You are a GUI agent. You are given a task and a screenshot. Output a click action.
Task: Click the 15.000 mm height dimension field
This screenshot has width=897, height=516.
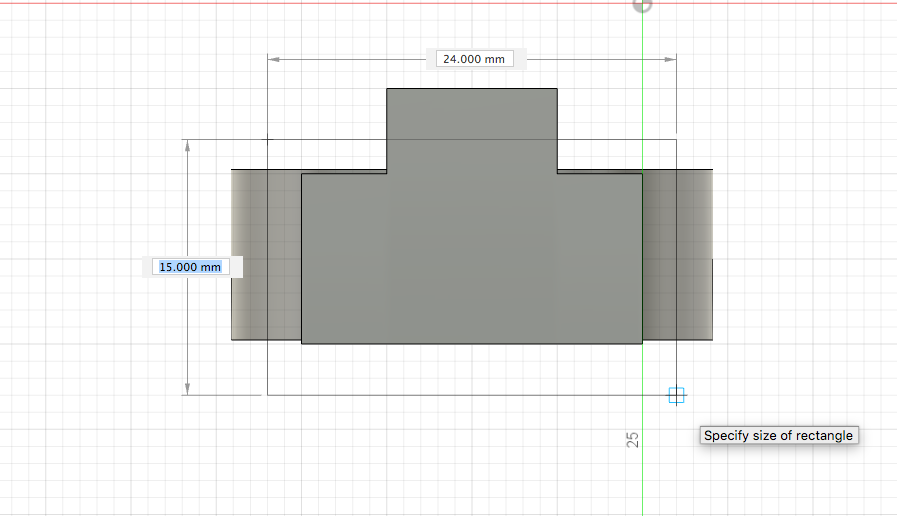click(190, 267)
